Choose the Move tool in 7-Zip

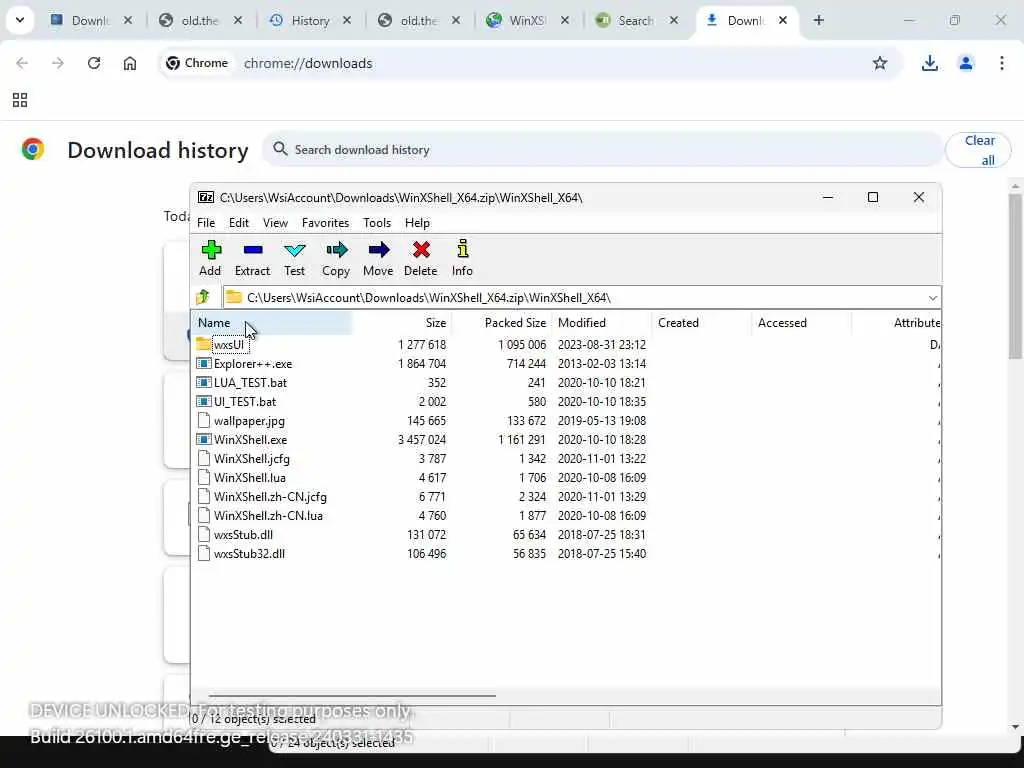378,258
